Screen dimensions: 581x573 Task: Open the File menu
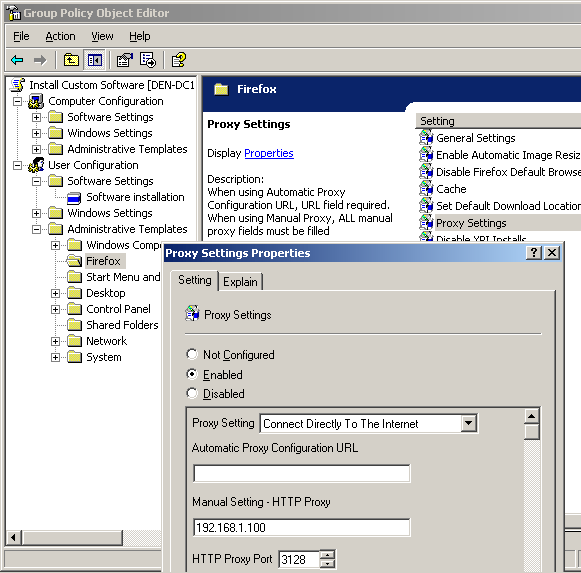pos(21,36)
